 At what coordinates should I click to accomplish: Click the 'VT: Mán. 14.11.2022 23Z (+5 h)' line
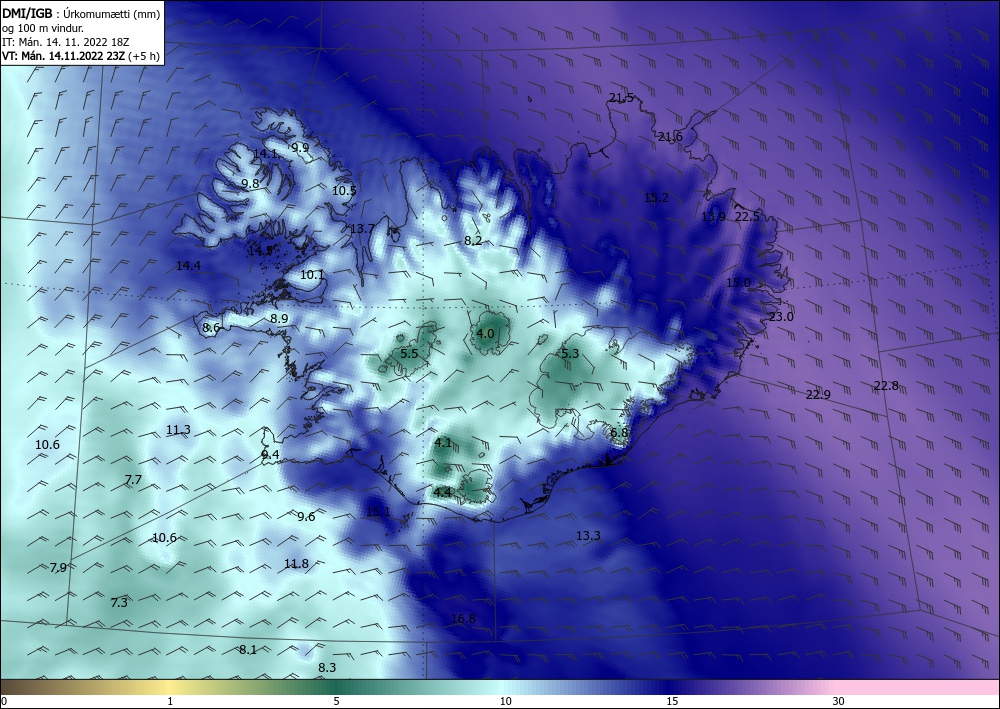pyautogui.click(x=81, y=55)
